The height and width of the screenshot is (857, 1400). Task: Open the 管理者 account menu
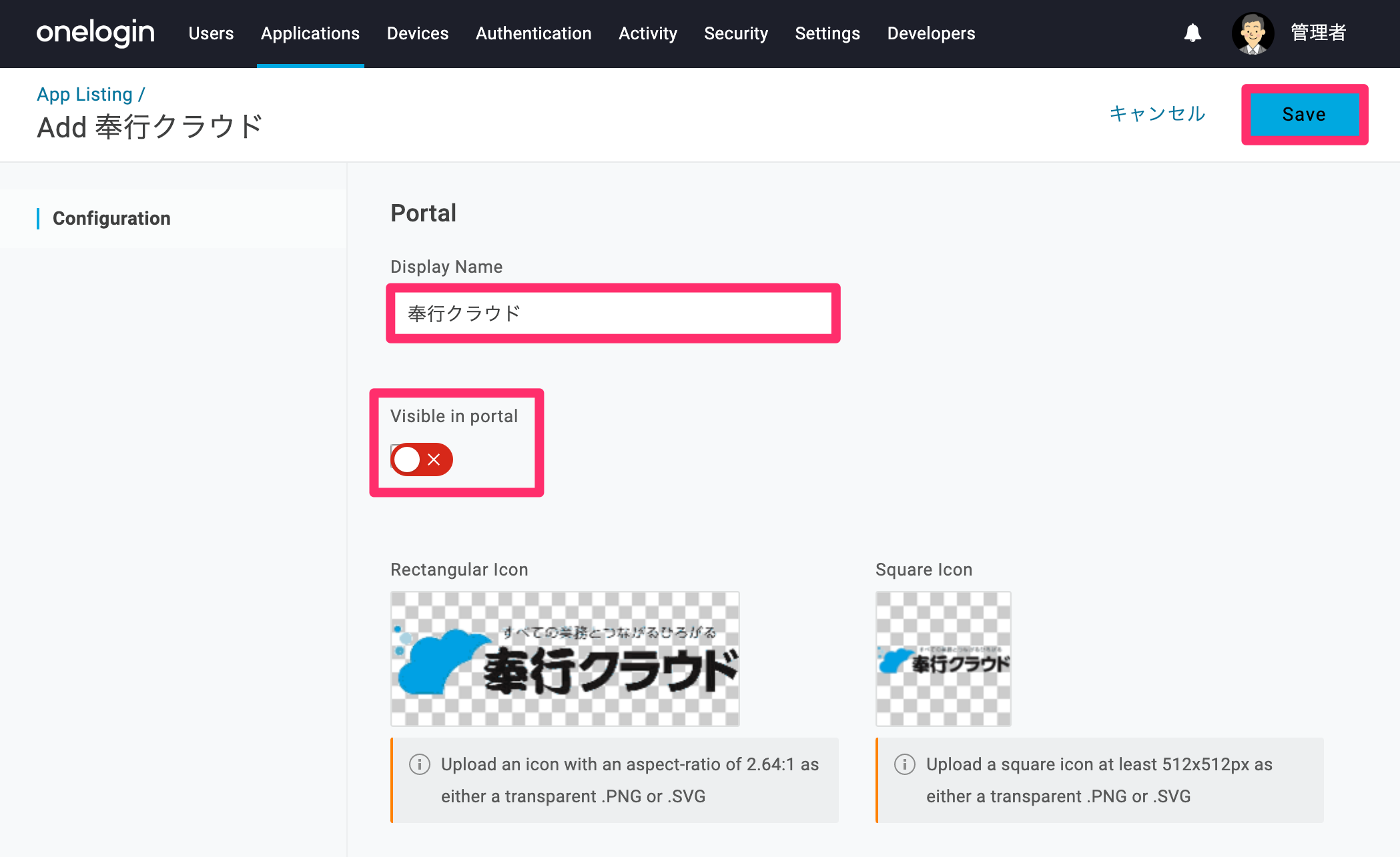tap(1319, 33)
